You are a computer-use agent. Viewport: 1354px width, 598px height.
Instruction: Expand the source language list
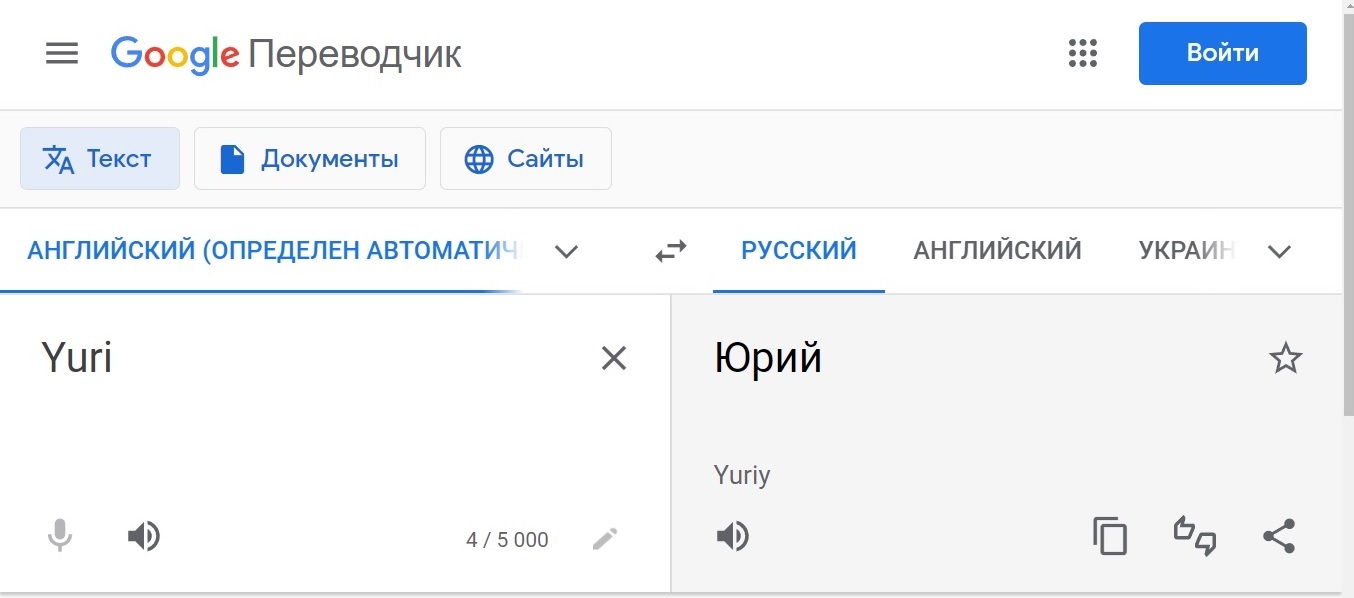tap(566, 251)
